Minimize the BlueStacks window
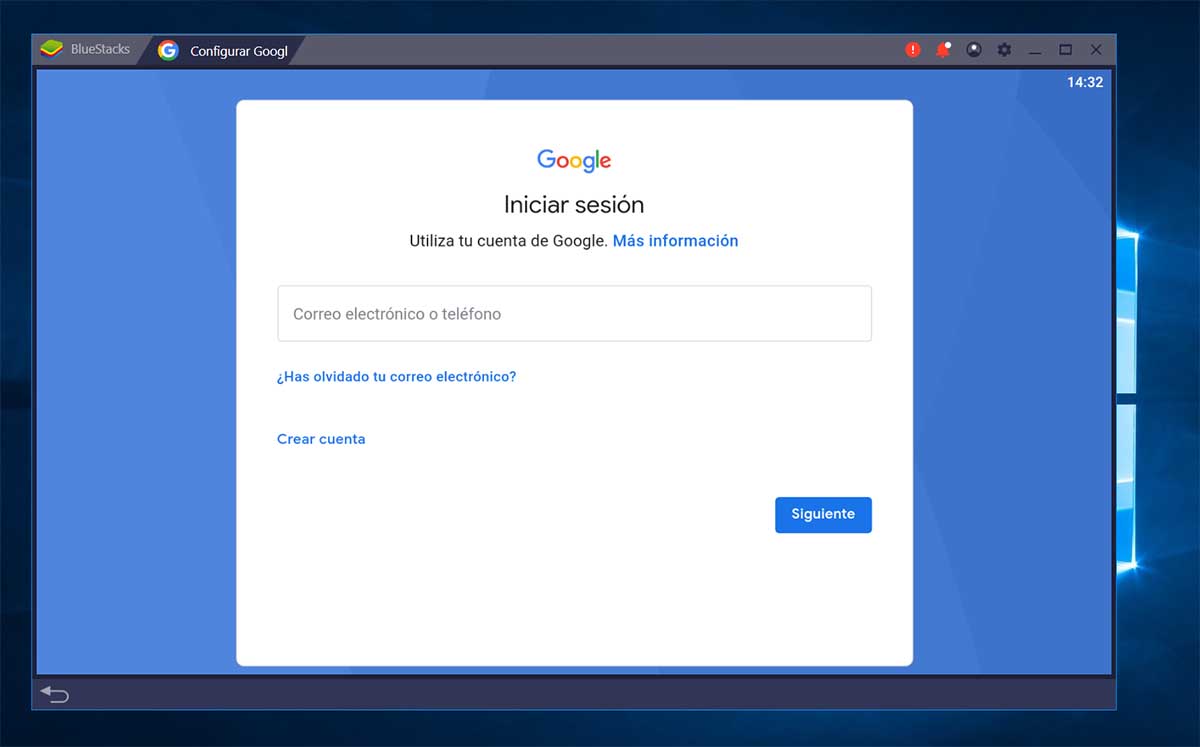 tap(1035, 50)
